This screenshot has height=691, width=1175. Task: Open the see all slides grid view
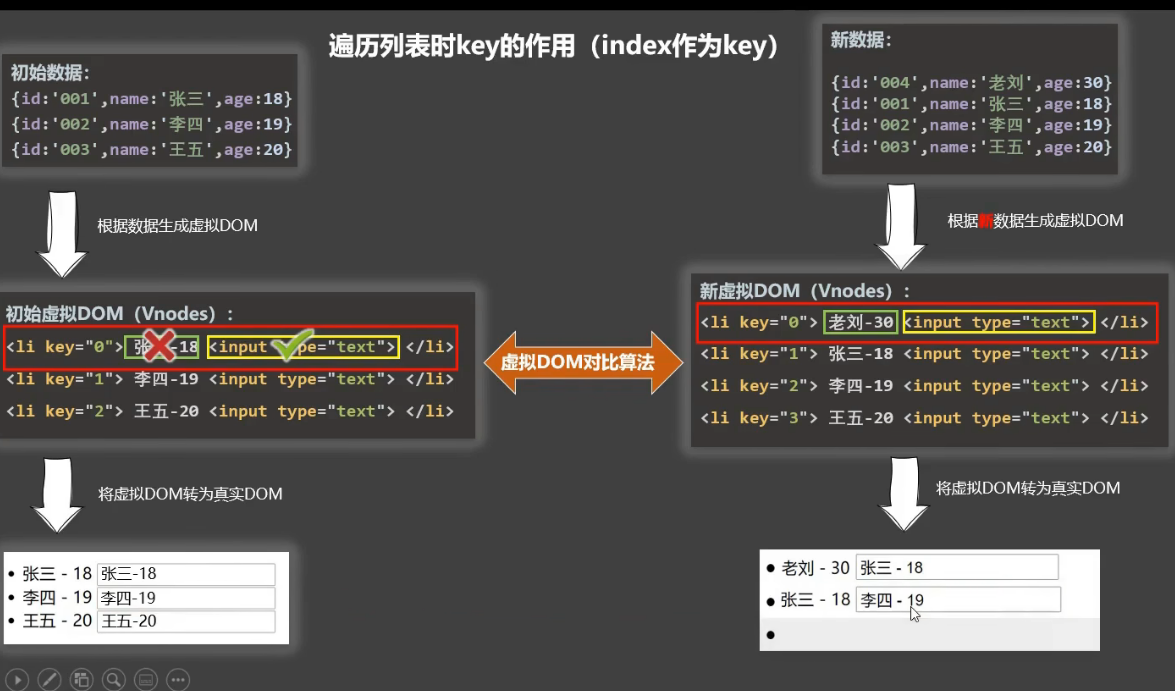(82, 680)
